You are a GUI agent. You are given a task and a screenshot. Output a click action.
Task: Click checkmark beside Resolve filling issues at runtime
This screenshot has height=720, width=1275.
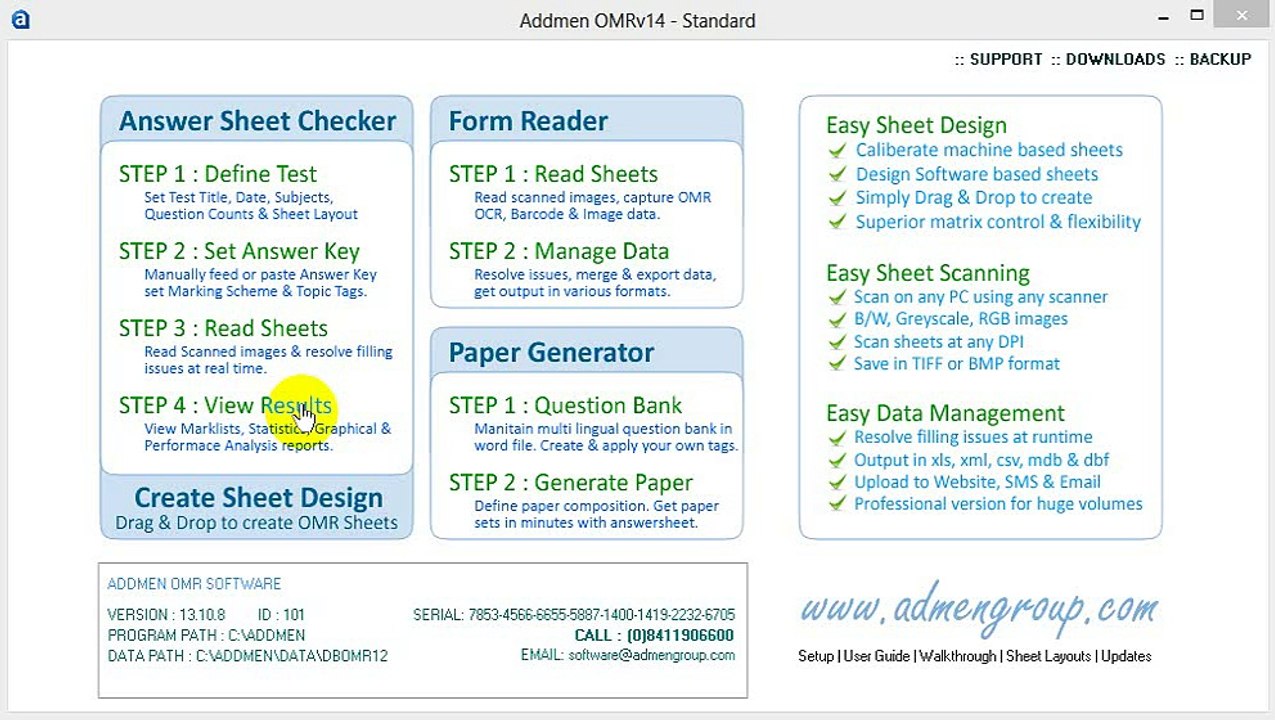pos(837,437)
